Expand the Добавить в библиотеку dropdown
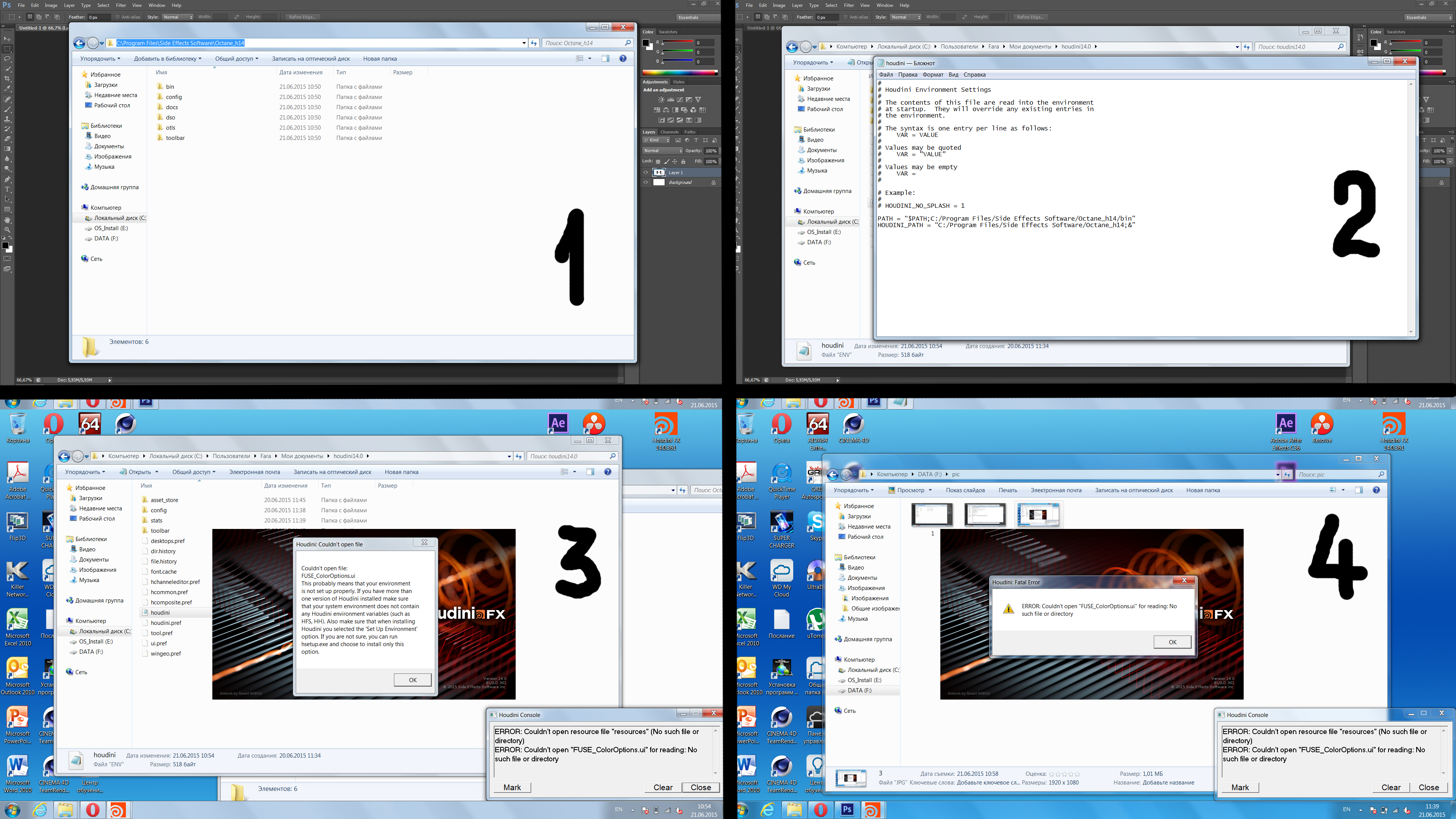This screenshot has height=819, width=1456. [167, 59]
